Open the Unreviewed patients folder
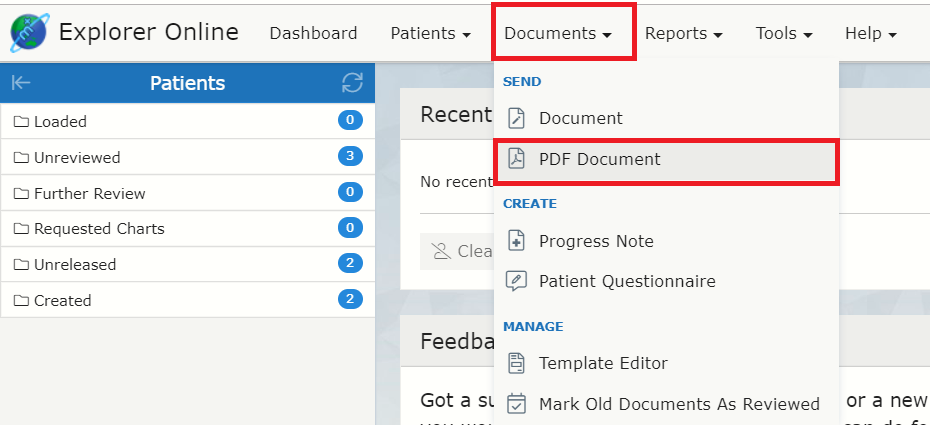Screen dimensions: 930x425 (187, 157)
